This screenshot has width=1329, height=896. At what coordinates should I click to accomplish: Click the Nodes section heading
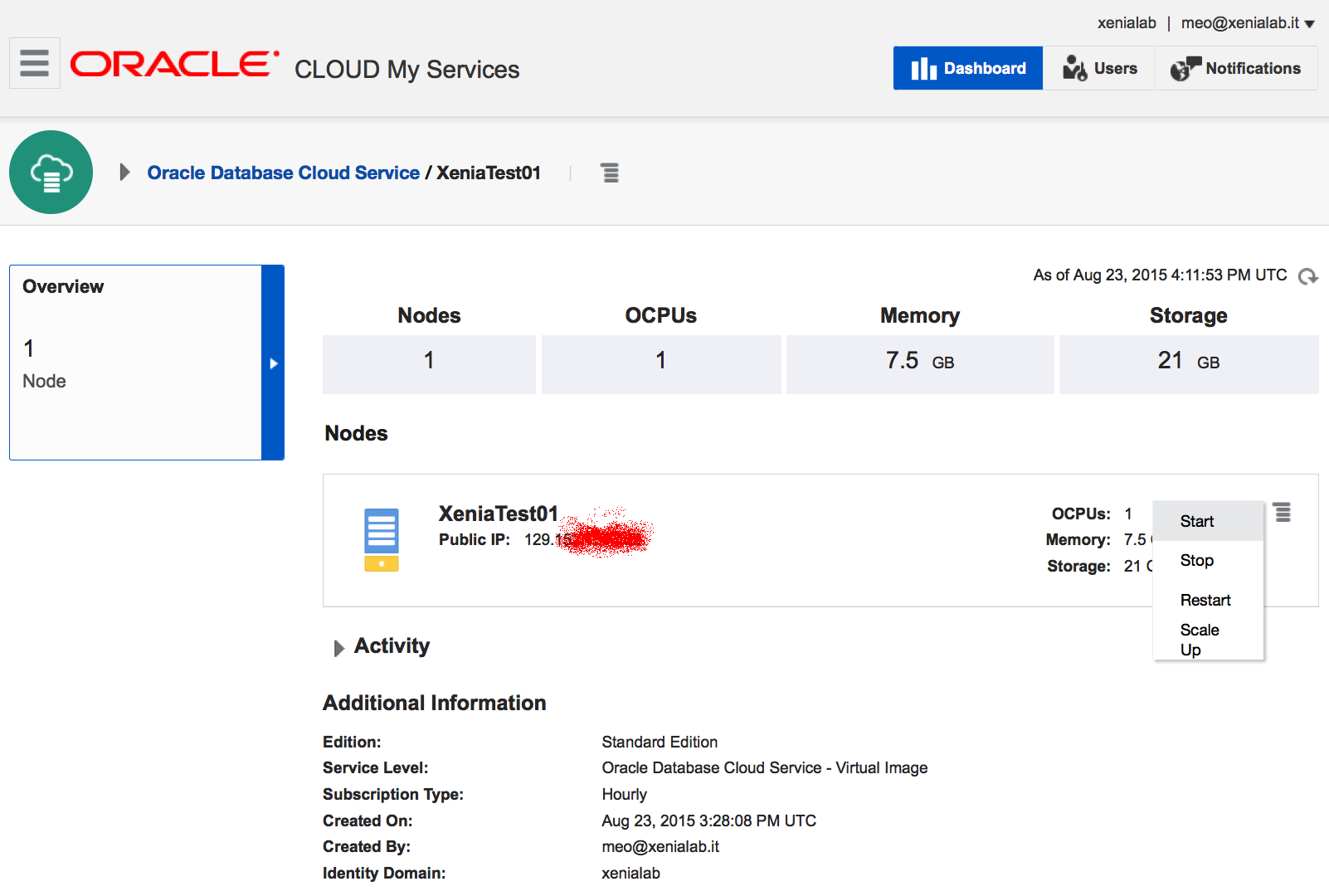356,433
